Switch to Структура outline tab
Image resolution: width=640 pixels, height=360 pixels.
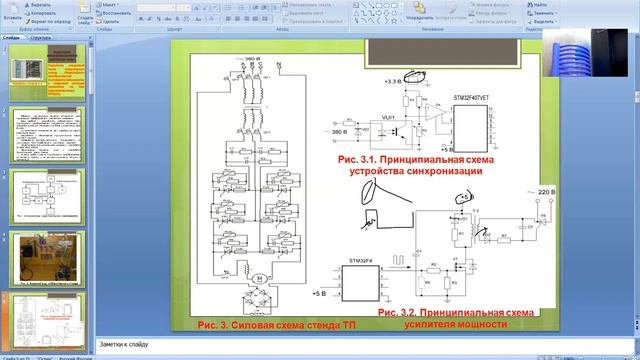click(41, 38)
